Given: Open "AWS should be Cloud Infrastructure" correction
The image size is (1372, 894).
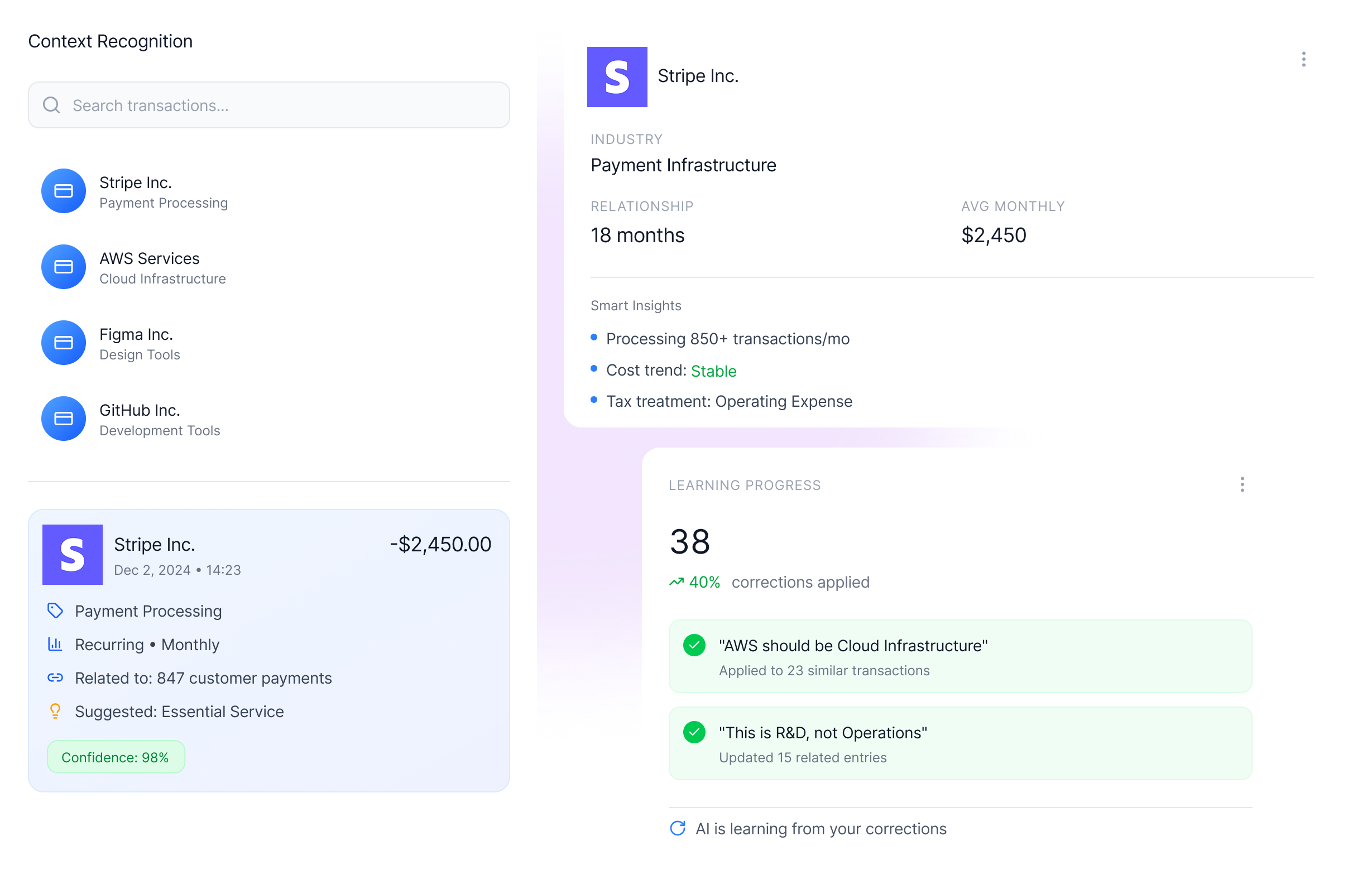Looking at the screenshot, I should 961,656.
